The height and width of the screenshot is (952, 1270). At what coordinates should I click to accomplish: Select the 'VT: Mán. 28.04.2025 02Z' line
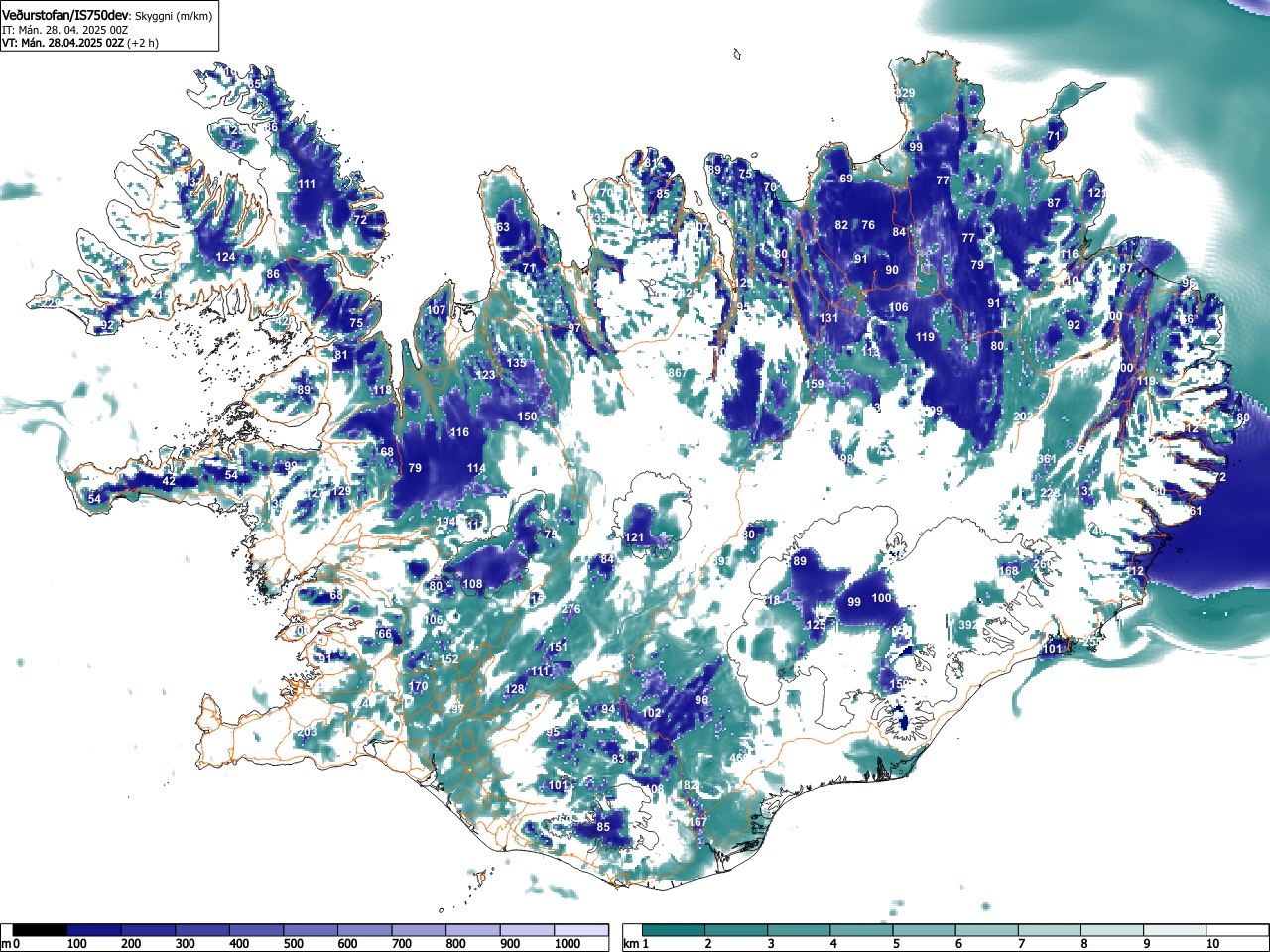coord(62,43)
